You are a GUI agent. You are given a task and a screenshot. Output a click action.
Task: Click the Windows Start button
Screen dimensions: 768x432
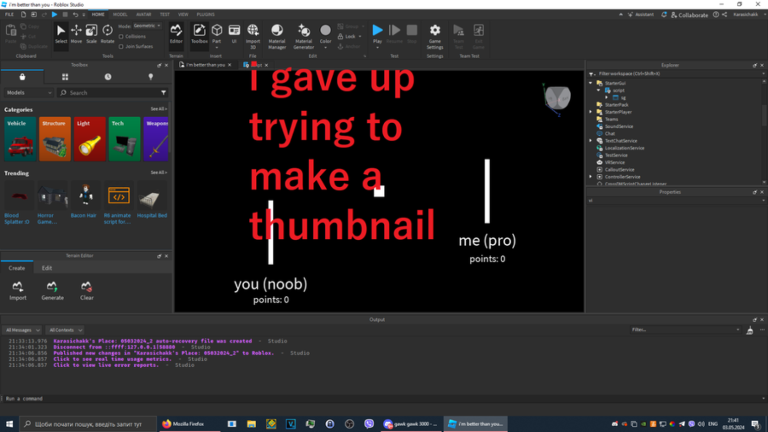point(9,424)
